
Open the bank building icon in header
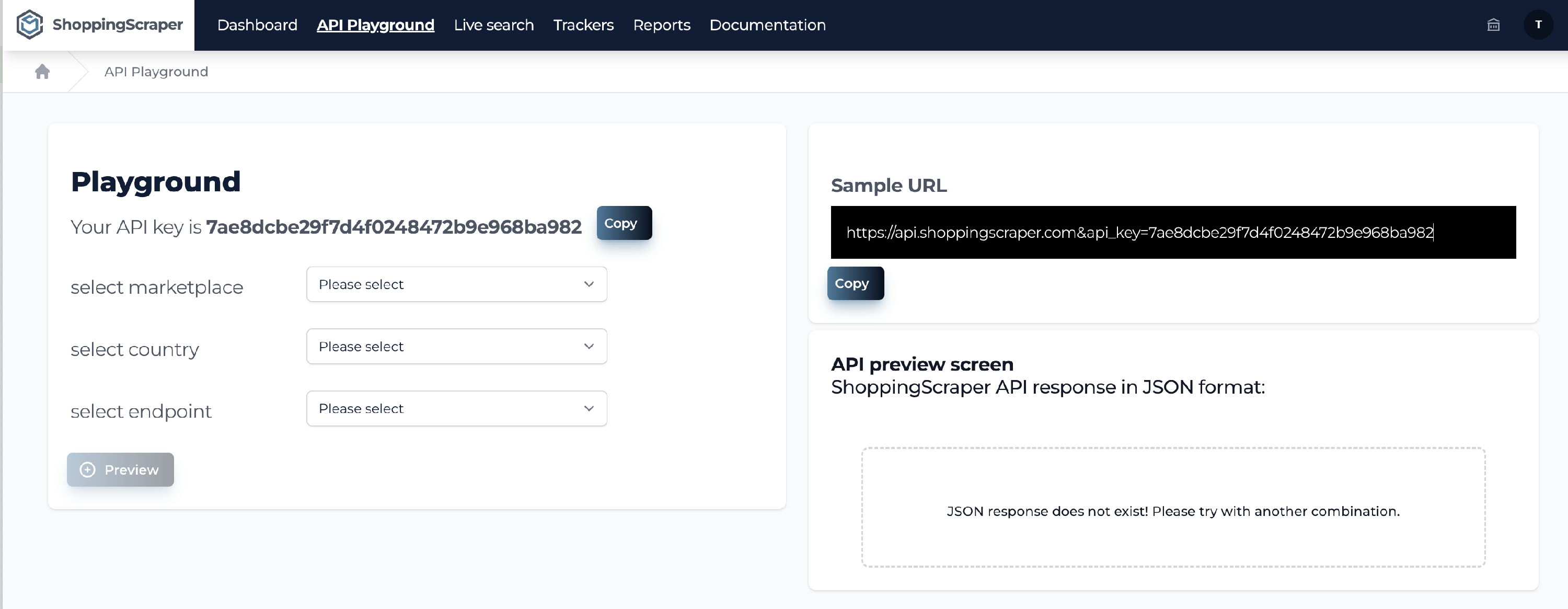pos(1493,25)
